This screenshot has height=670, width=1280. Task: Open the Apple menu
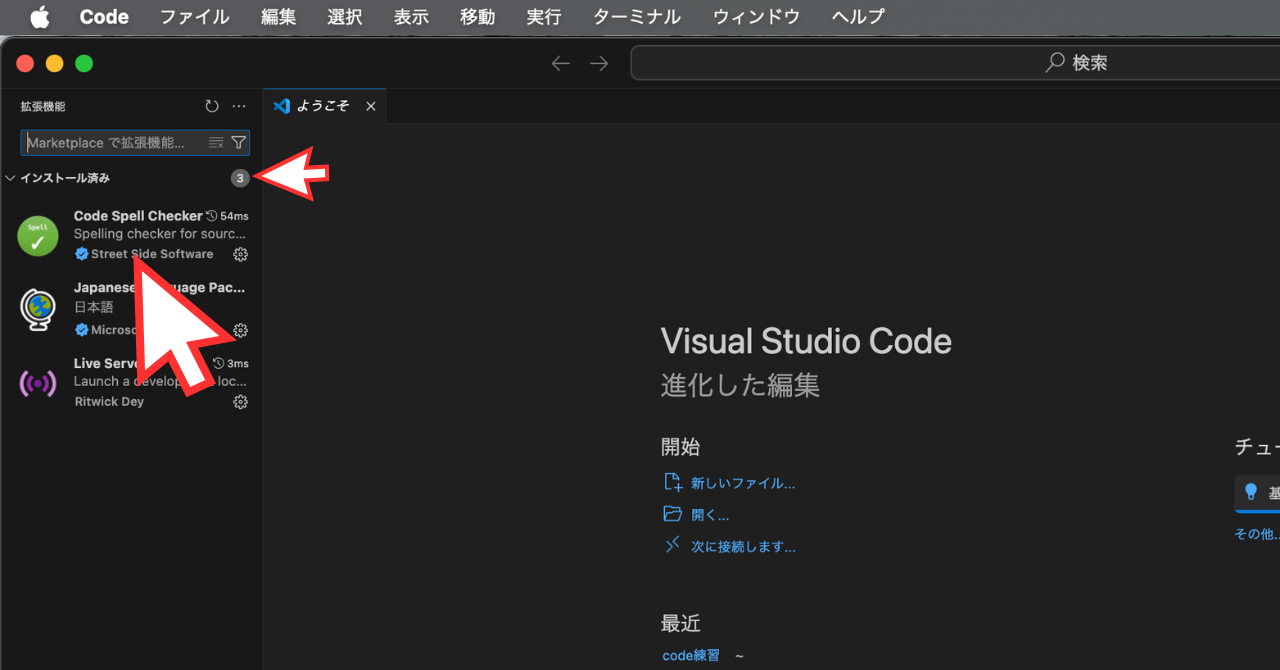click(40, 16)
